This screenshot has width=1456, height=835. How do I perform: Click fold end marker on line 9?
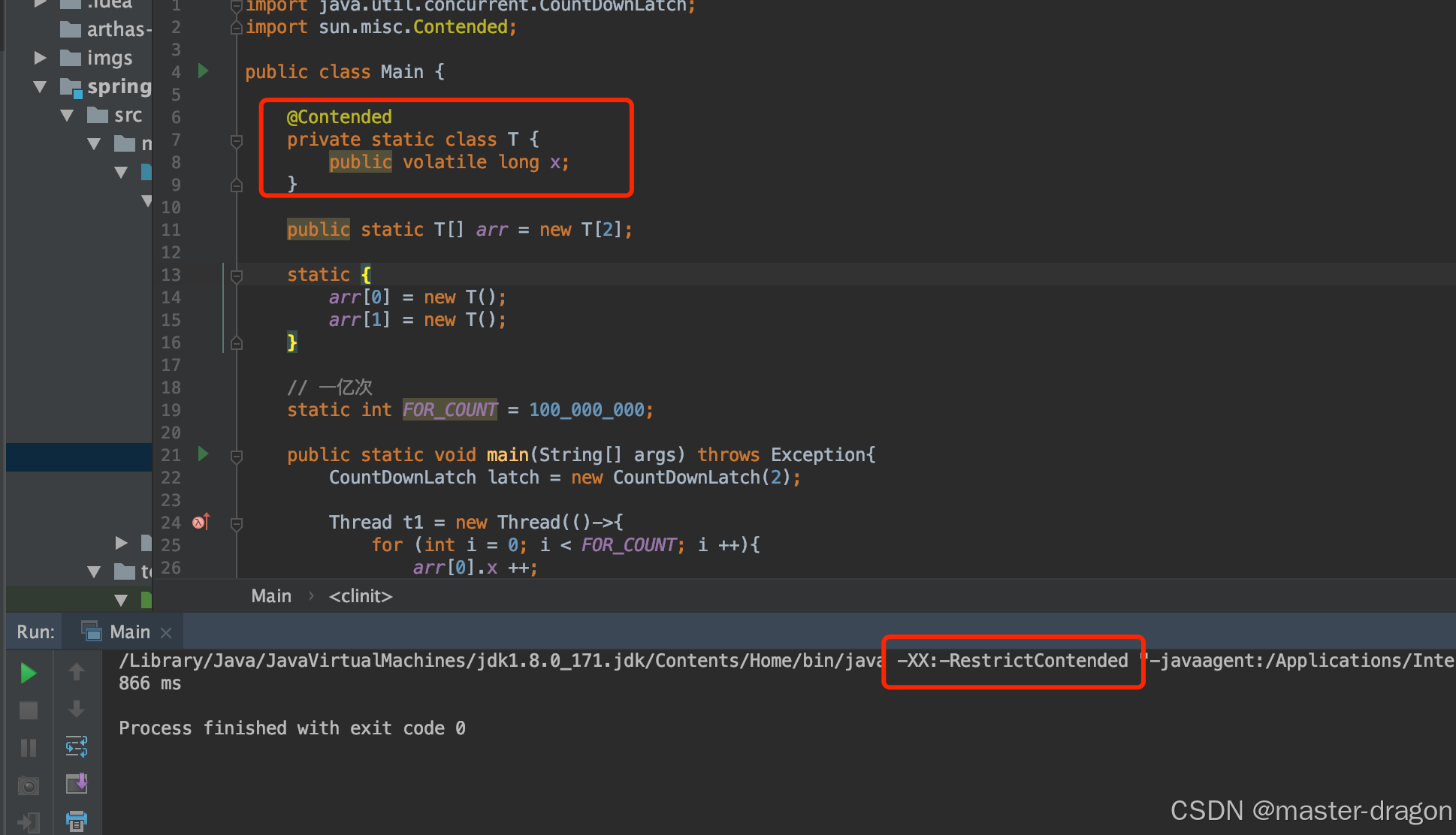click(x=237, y=185)
